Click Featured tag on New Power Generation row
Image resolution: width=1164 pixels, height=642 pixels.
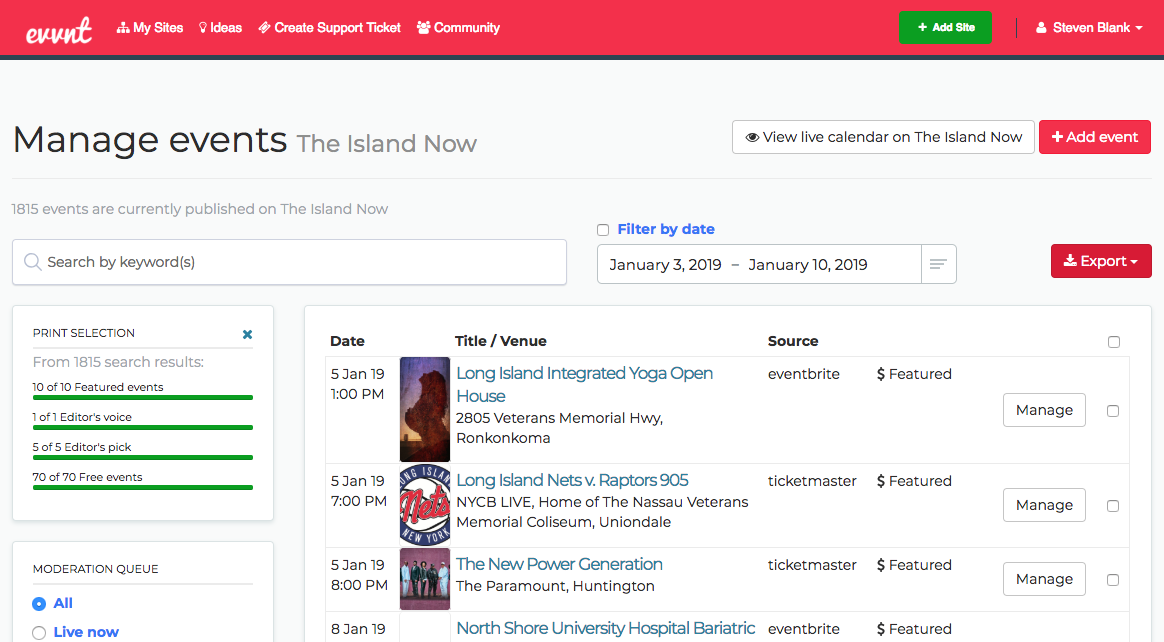(x=914, y=565)
